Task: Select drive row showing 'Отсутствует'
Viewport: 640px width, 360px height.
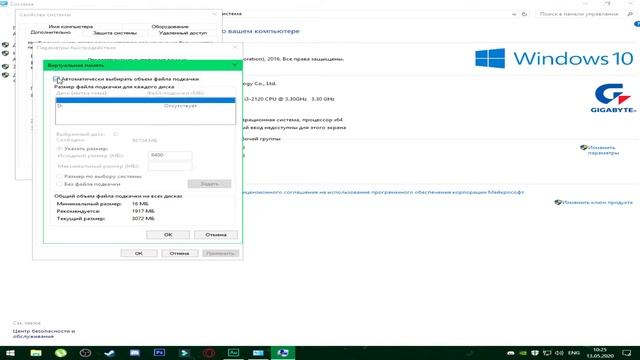Action: [x=145, y=106]
